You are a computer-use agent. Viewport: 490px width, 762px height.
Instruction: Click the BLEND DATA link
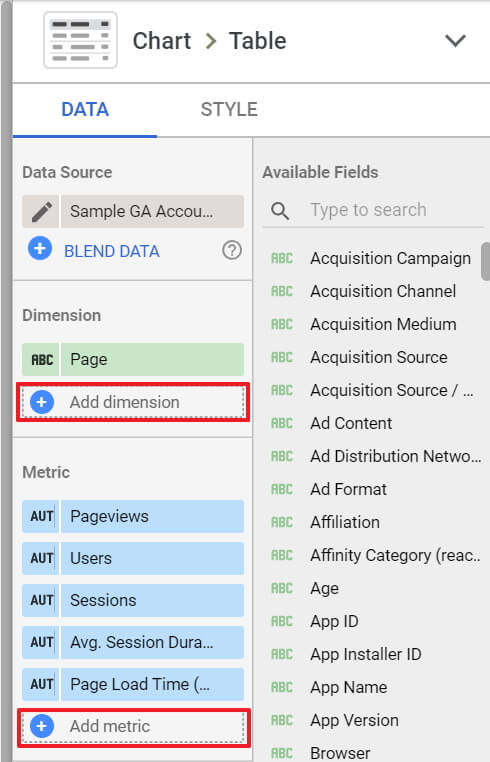coord(112,251)
